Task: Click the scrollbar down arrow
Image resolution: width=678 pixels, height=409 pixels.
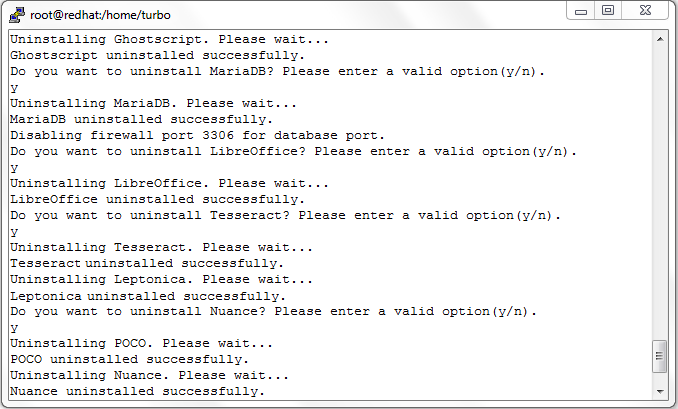Action: pos(660,391)
